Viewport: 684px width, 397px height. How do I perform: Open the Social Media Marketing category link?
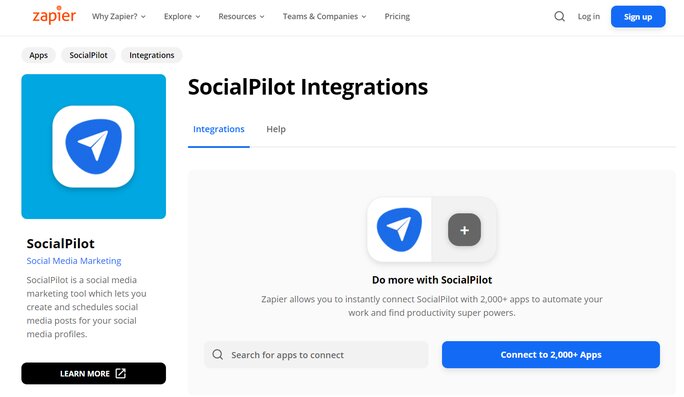point(74,261)
